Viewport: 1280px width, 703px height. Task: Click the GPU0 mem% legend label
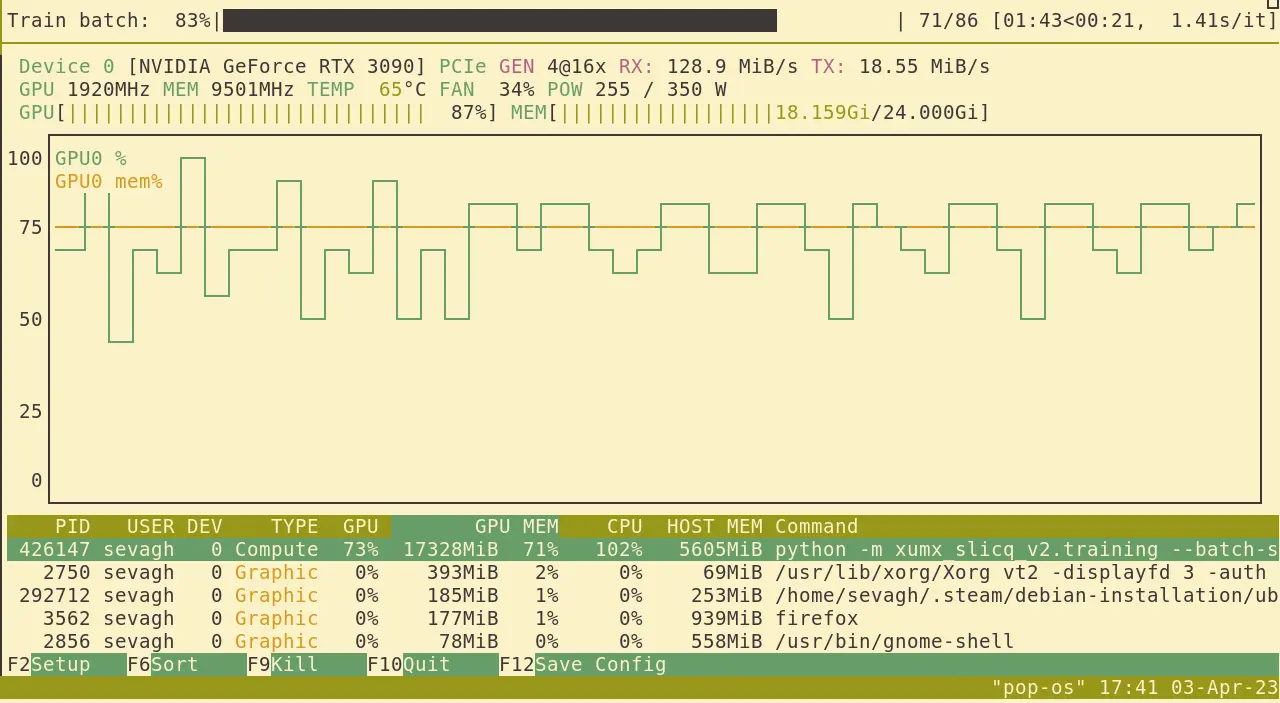(108, 182)
